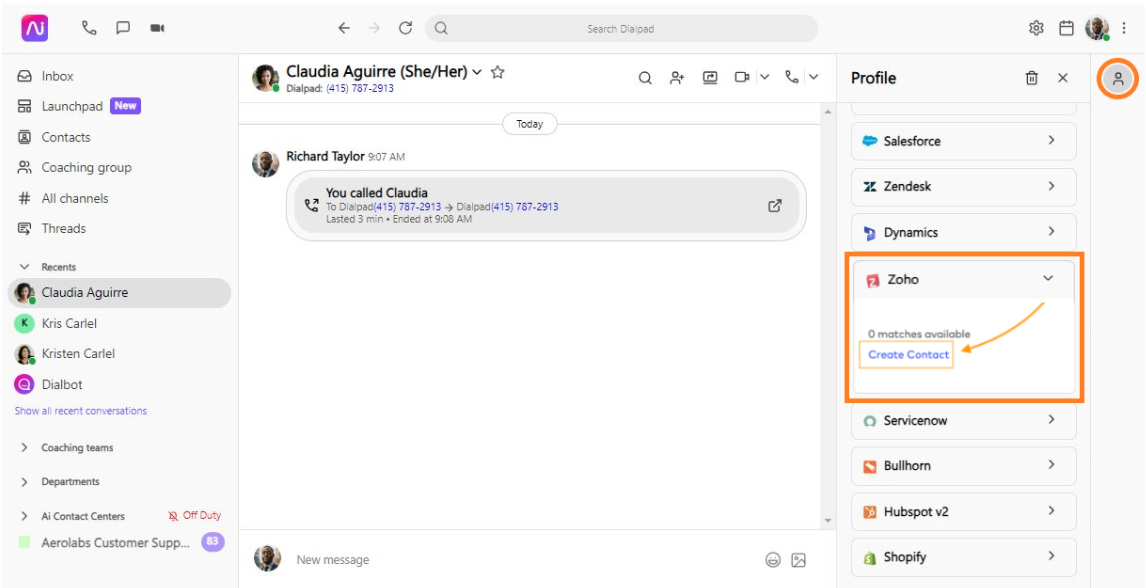Expand the Servicenow integration
This screenshot has height=588, width=1146.
964,421
